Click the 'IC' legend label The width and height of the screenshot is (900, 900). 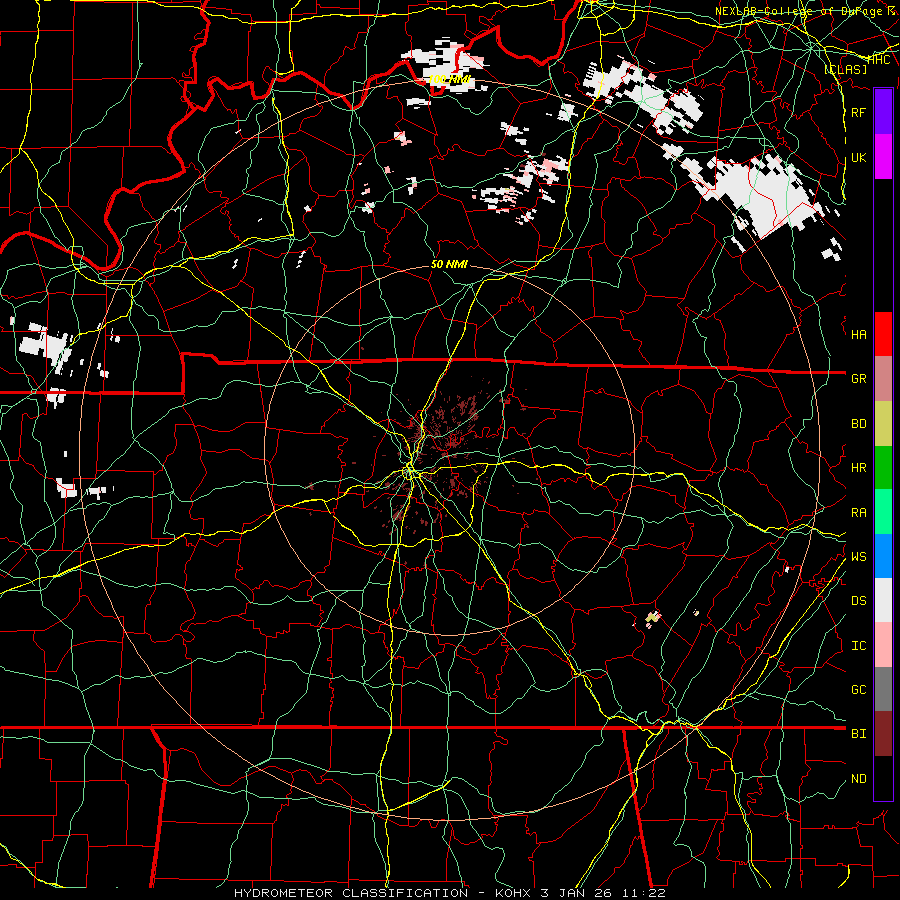coord(858,646)
